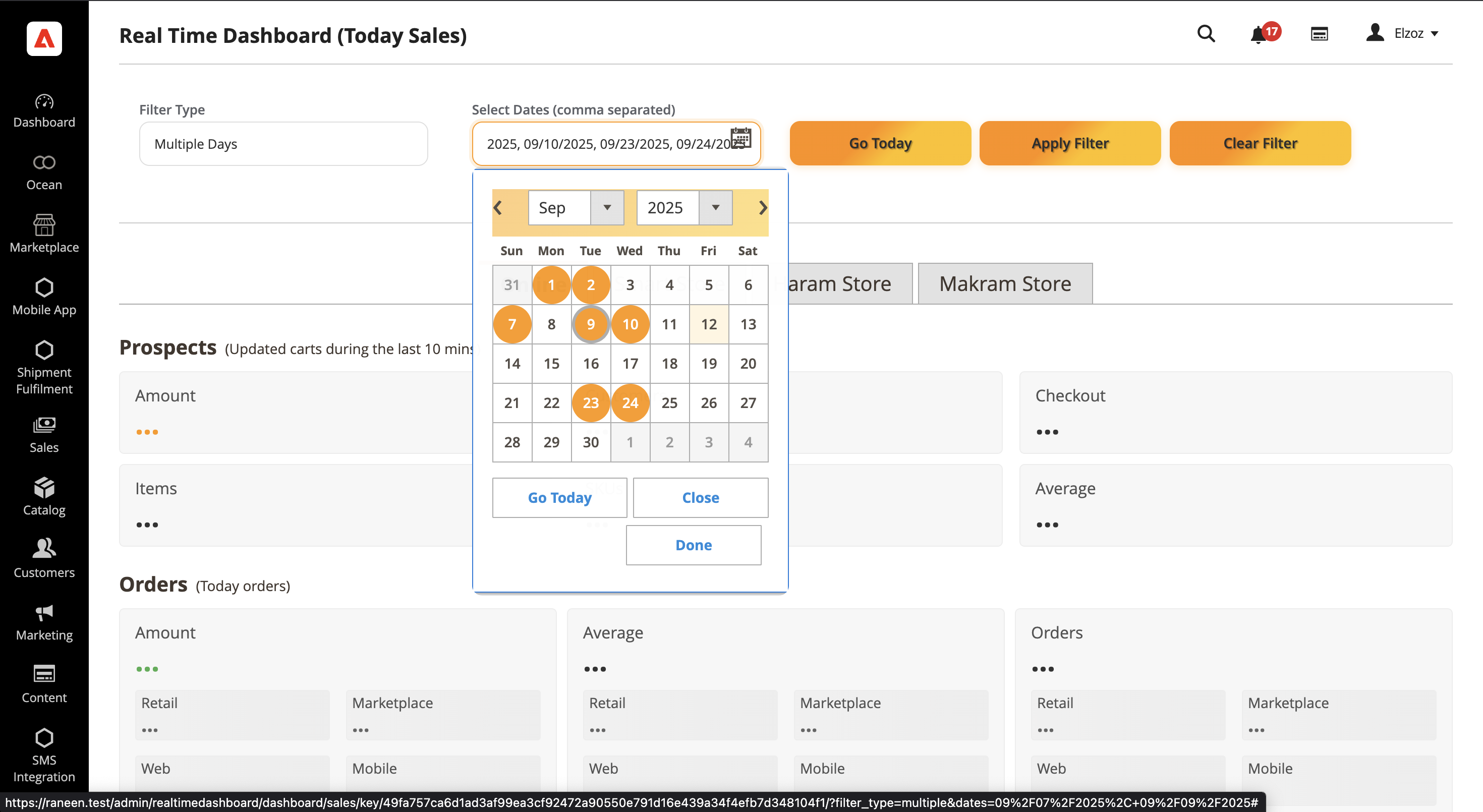1483x812 pixels.
Task: Switch to the Makram Store tab
Action: tap(1005, 284)
